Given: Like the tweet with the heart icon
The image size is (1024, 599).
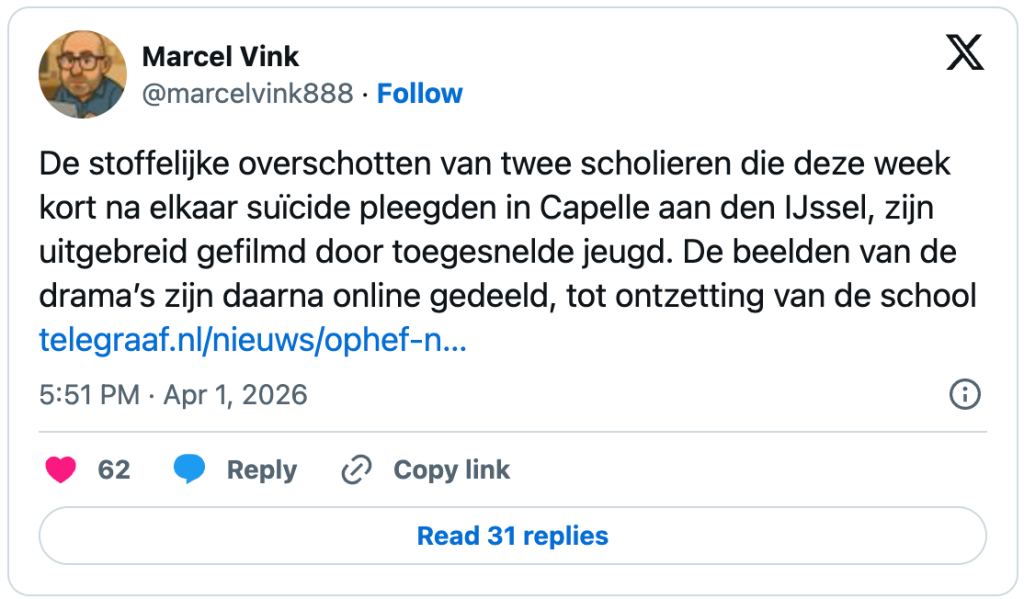Looking at the screenshot, I should pos(61,470).
